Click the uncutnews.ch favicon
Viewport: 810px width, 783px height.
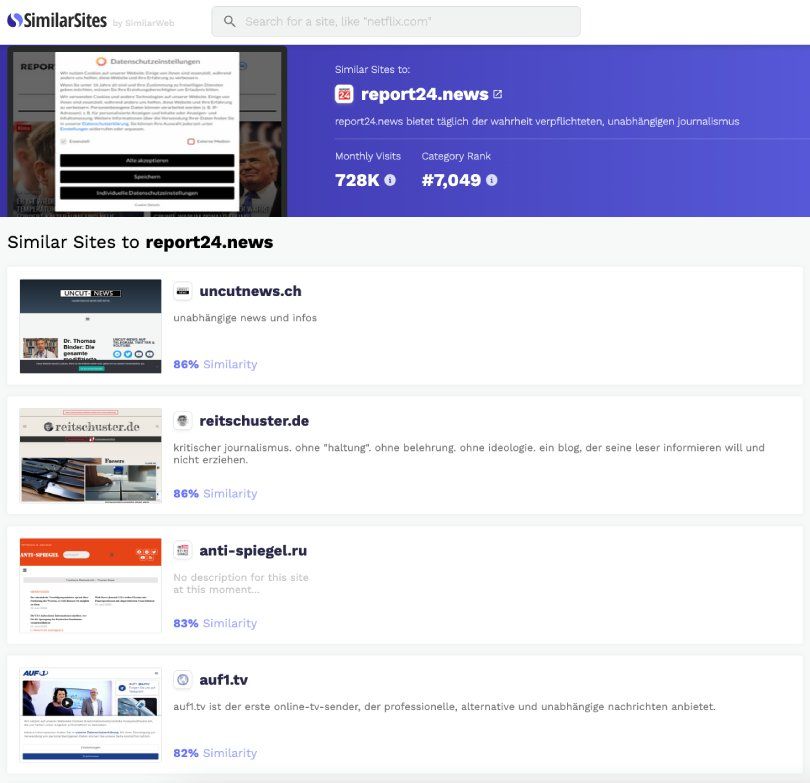click(x=183, y=291)
